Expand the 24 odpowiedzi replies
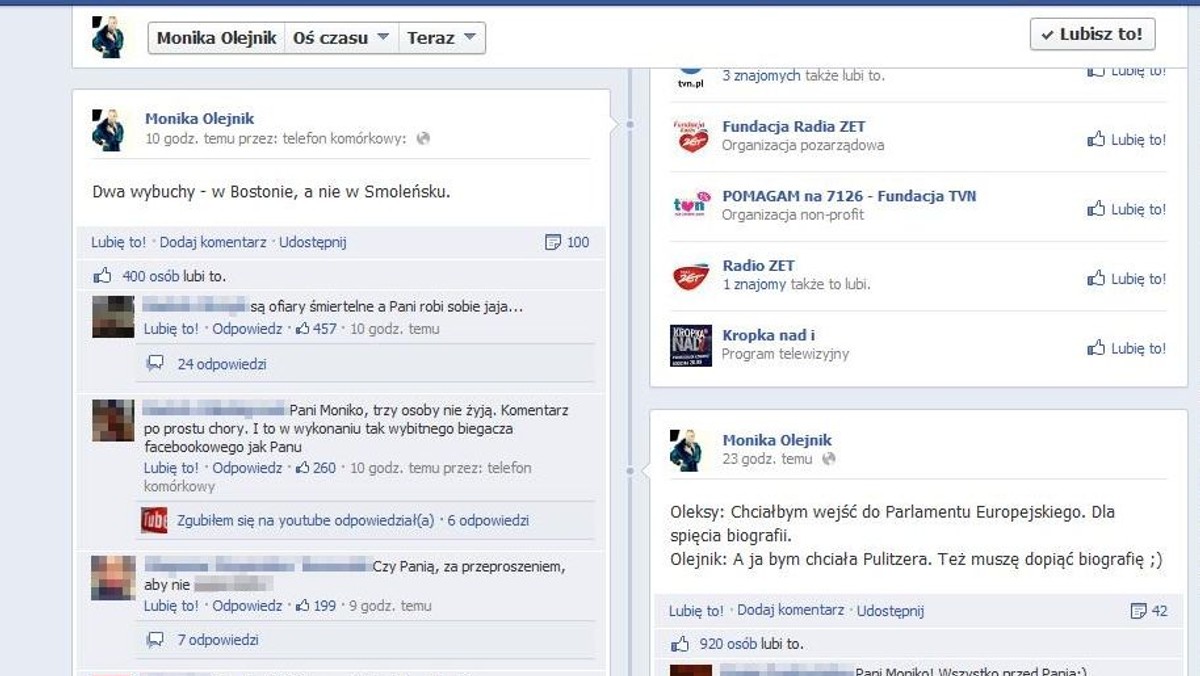This screenshot has width=1200, height=676. pos(222,364)
